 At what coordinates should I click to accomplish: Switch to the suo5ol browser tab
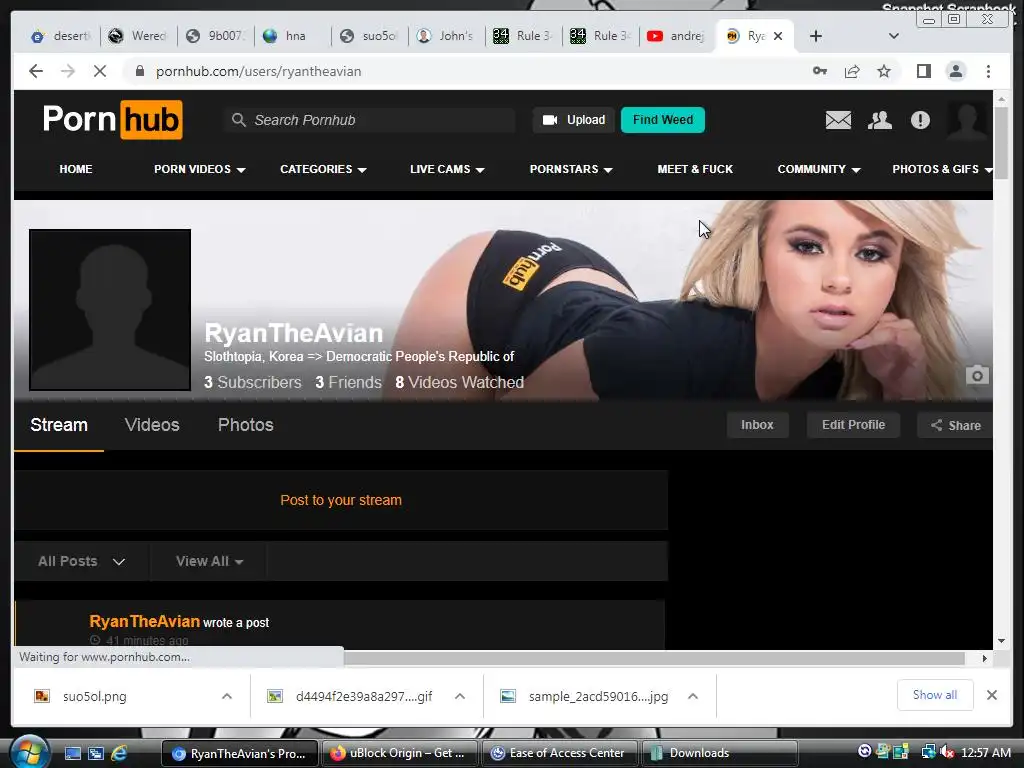point(369,36)
